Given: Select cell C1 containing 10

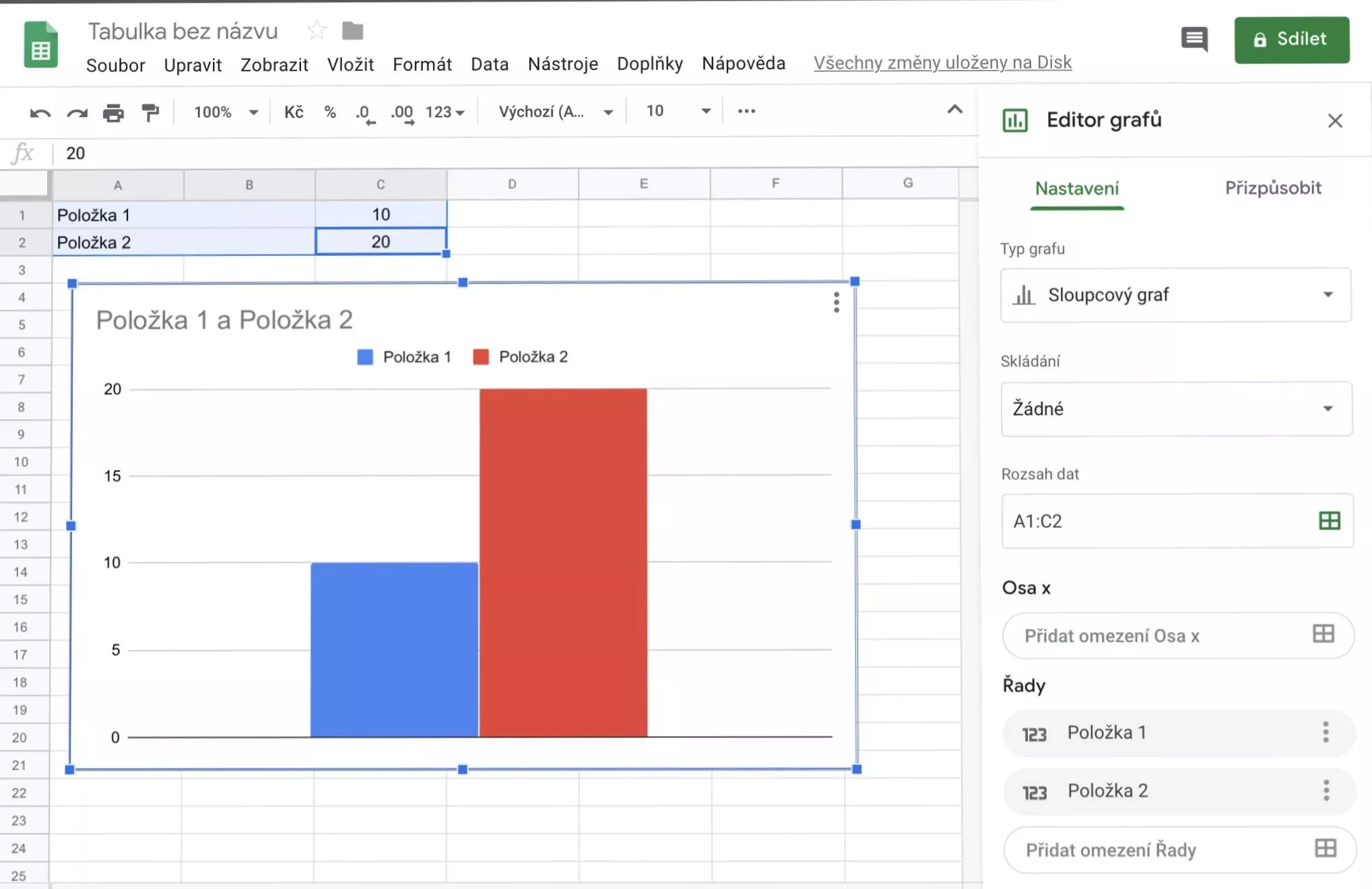Looking at the screenshot, I should click(x=381, y=215).
